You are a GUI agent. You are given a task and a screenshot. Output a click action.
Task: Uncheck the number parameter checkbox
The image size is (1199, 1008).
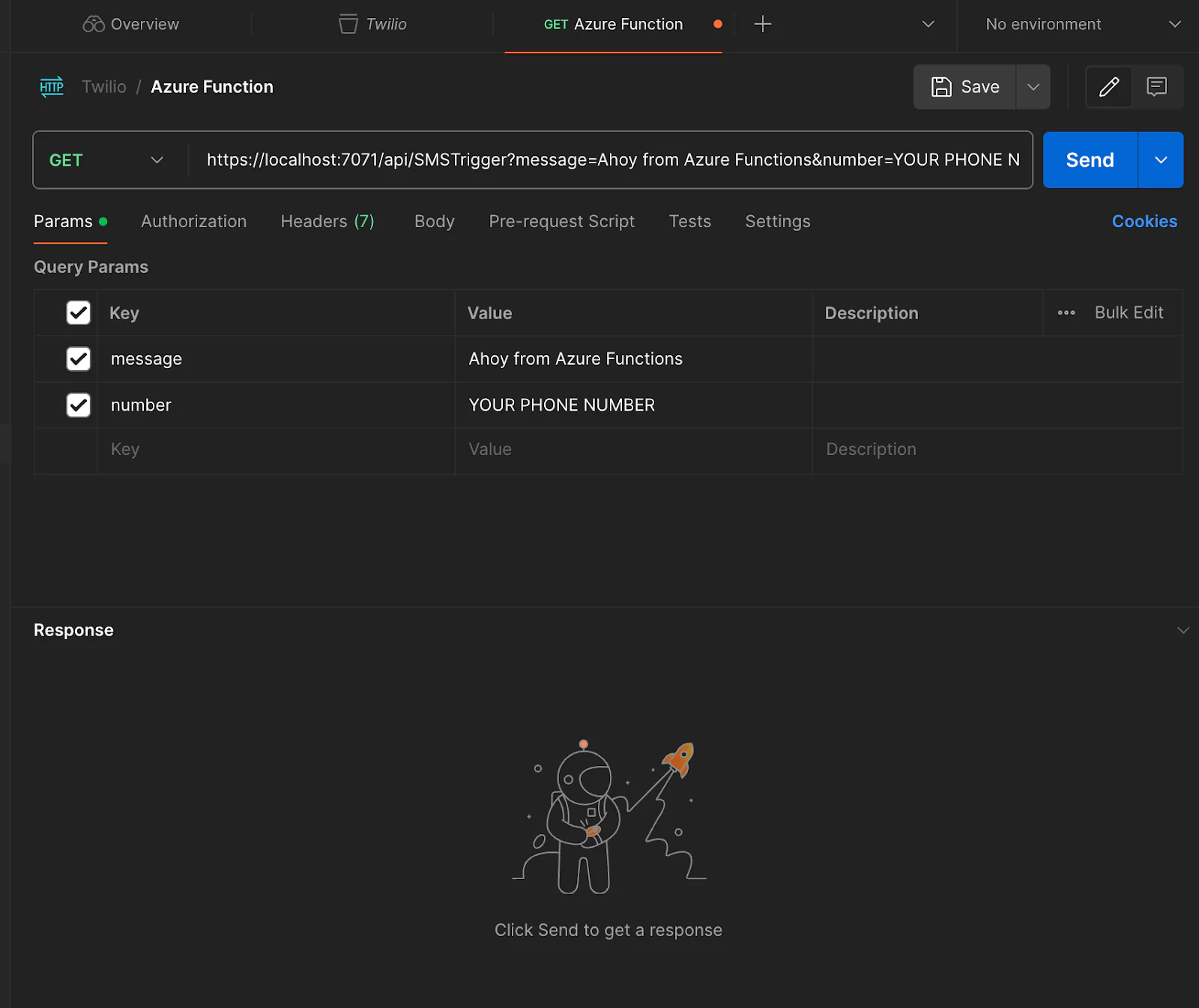(79, 405)
